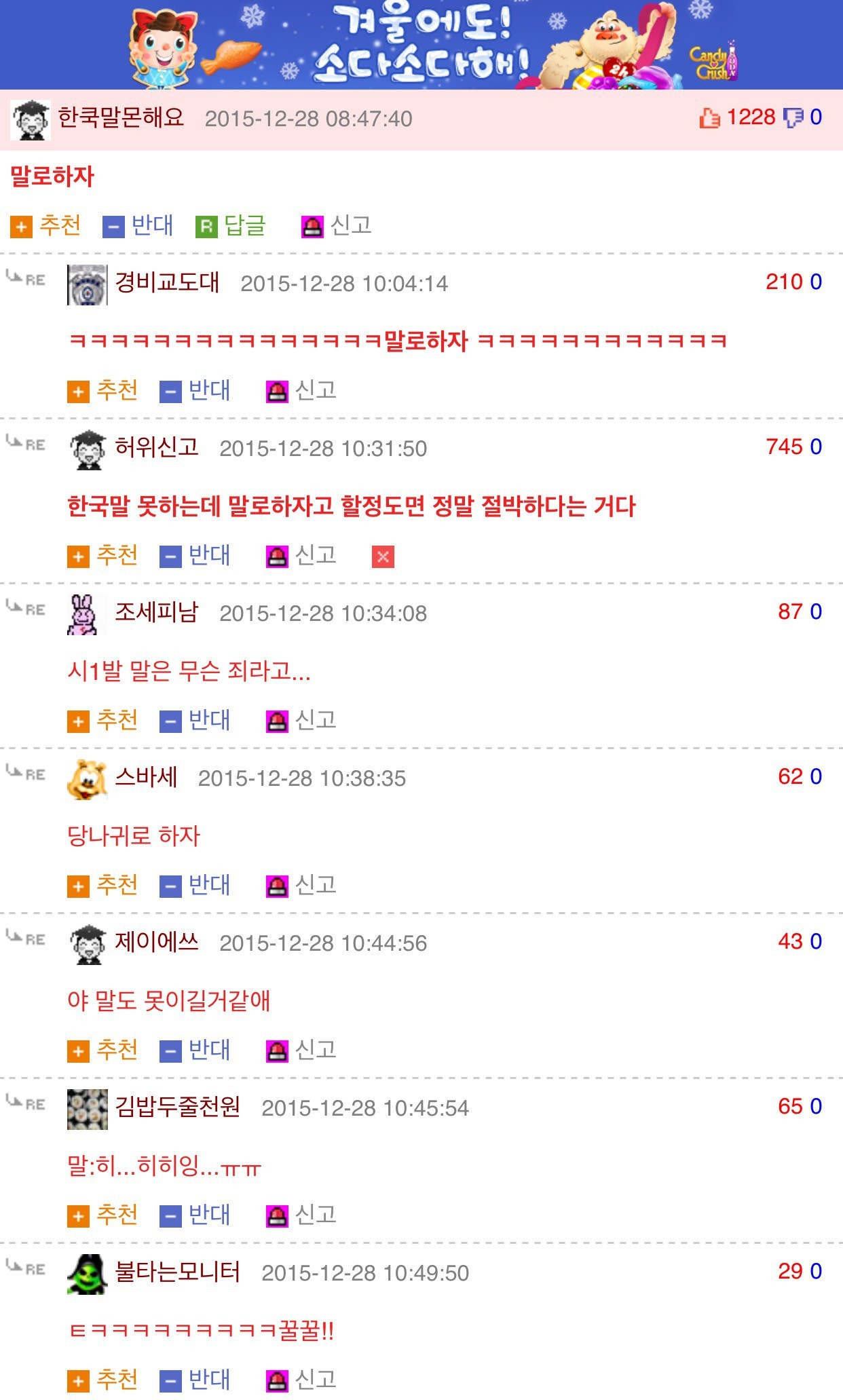843x1400 pixels.
Task: Click 반대 minus icon under 말로하자 post
Action: pyautogui.click(x=113, y=227)
